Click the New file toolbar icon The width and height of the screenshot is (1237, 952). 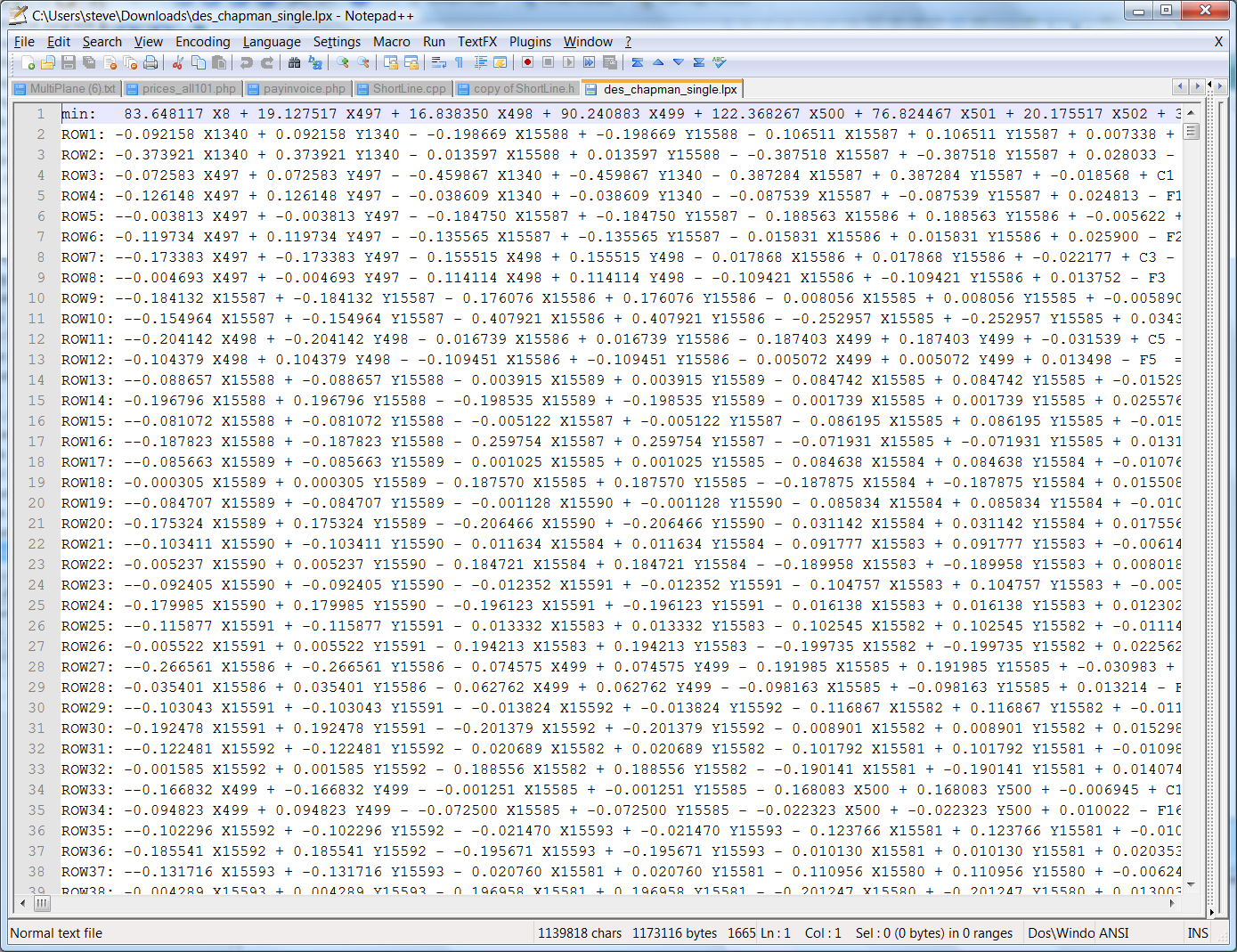(x=28, y=62)
